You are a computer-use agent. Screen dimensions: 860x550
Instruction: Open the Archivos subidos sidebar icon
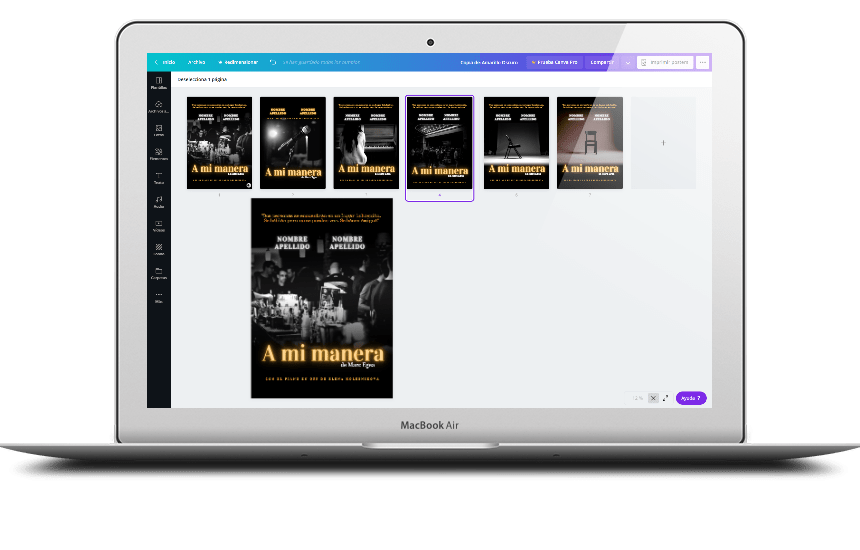click(x=159, y=107)
